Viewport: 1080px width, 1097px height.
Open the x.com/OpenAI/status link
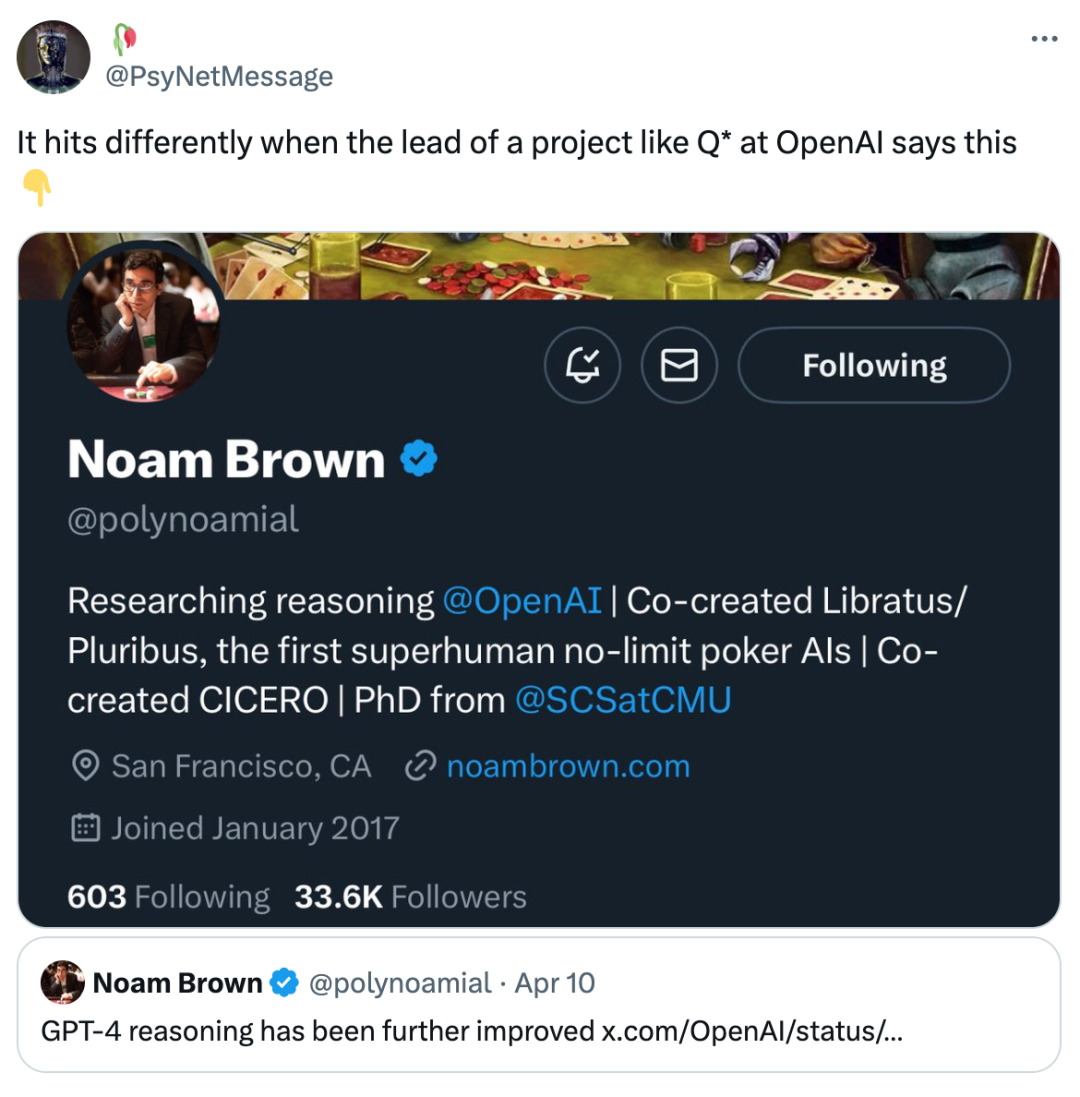pyautogui.click(x=751, y=1032)
